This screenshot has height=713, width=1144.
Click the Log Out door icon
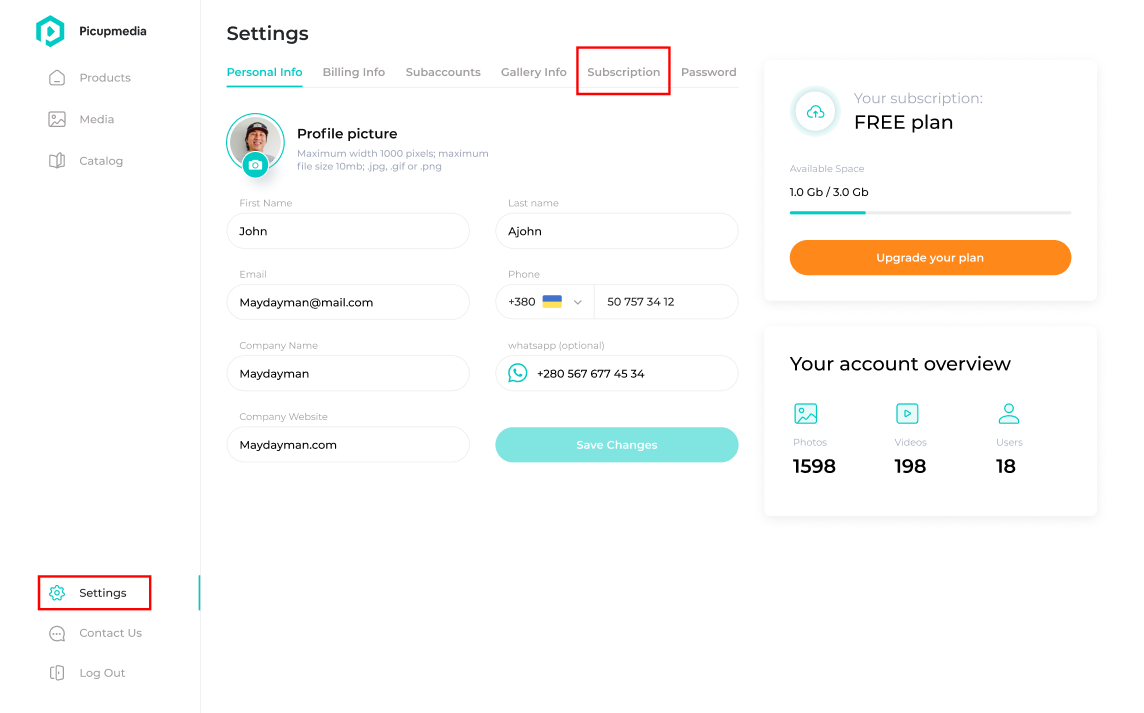coord(57,673)
